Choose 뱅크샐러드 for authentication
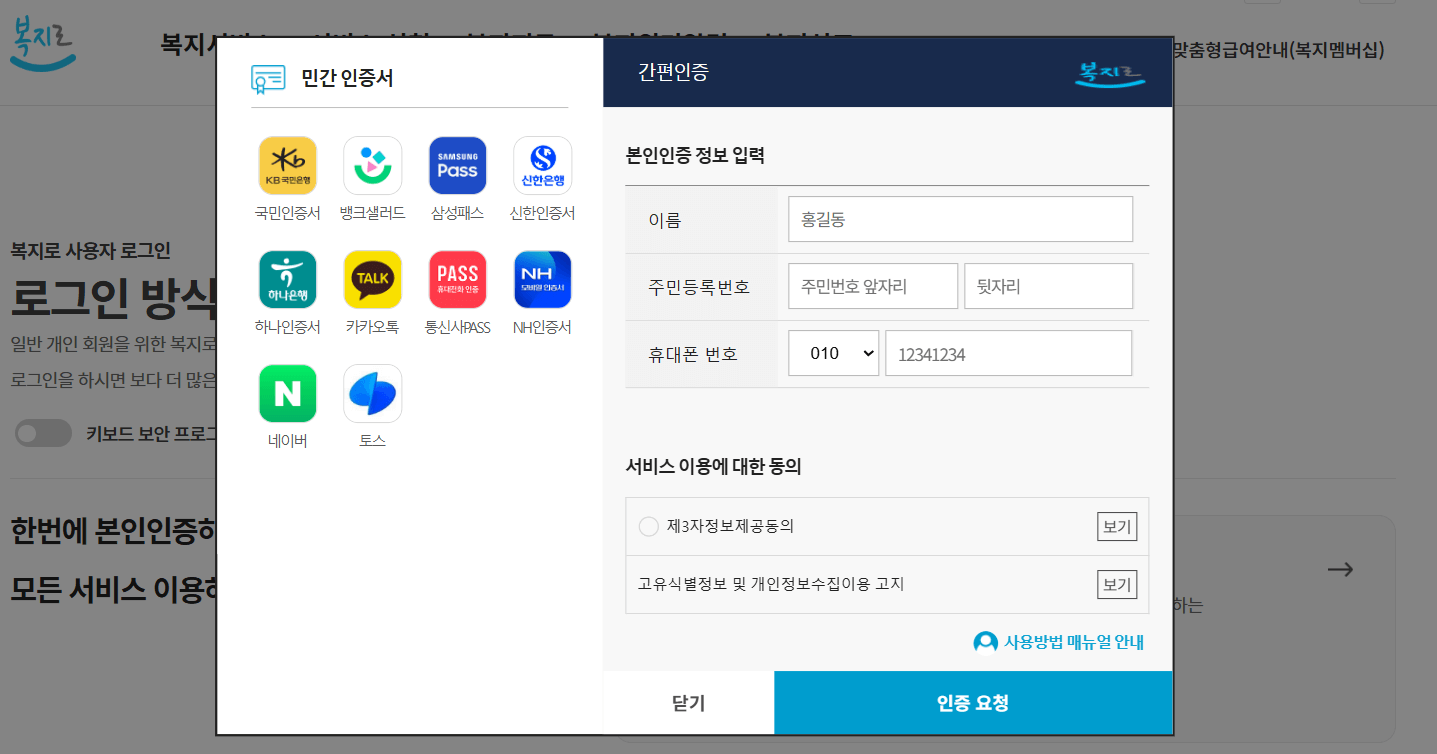The image size is (1437, 754). pyautogui.click(x=372, y=164)
